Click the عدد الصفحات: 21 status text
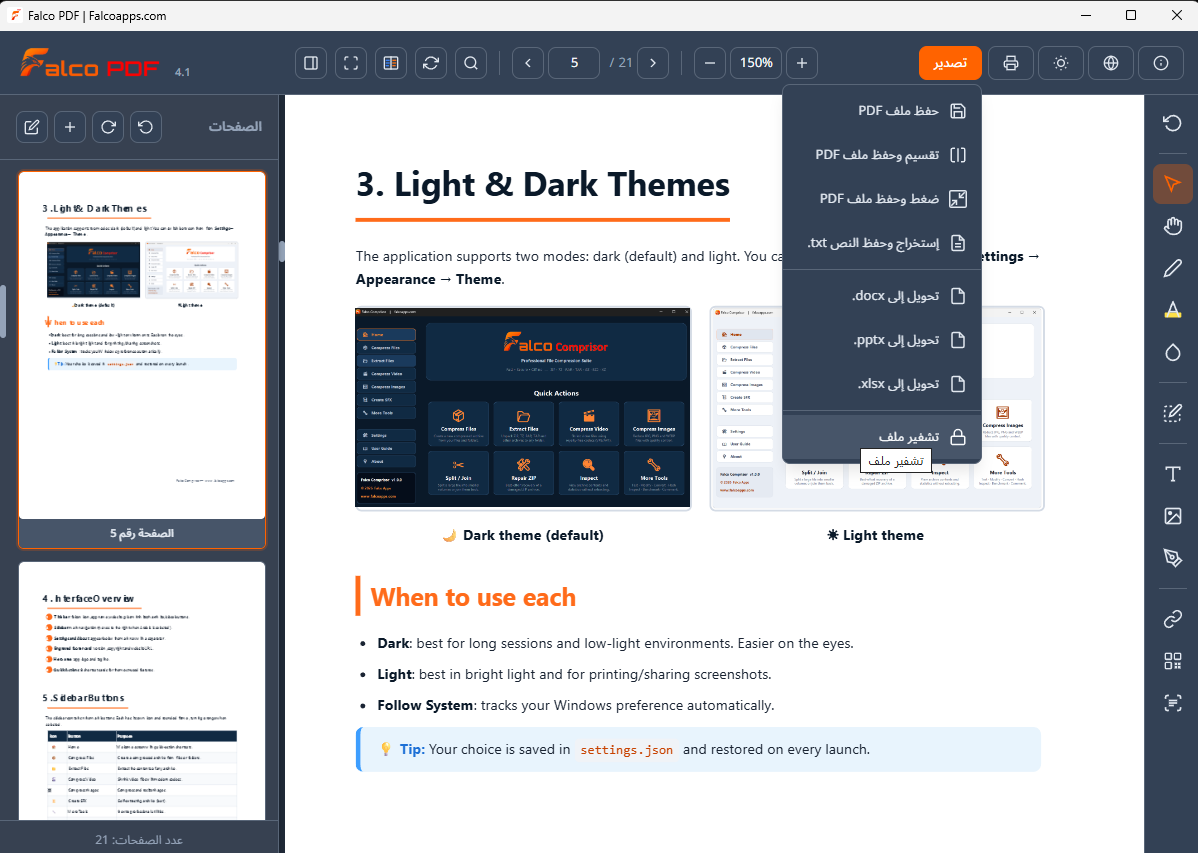The image size is (1198, 853). 139,839
